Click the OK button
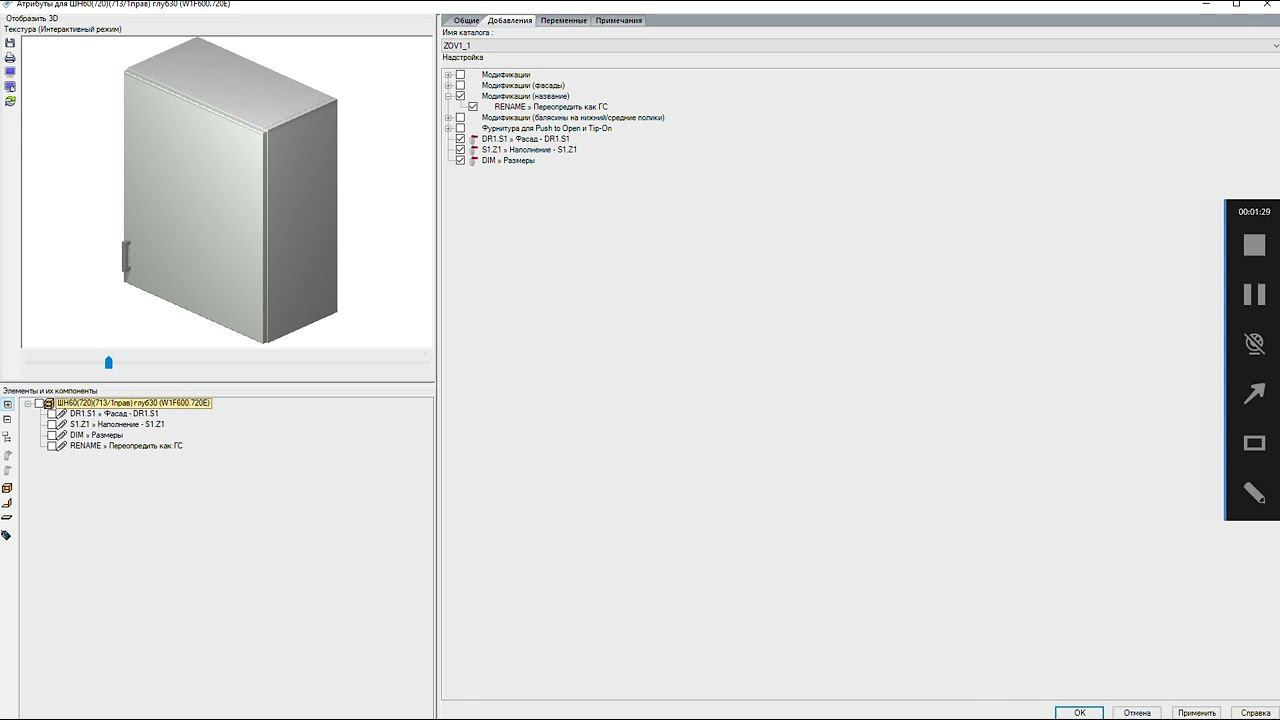The height and width of the screenshot is (720, 1280). [x=1080, y=713]
